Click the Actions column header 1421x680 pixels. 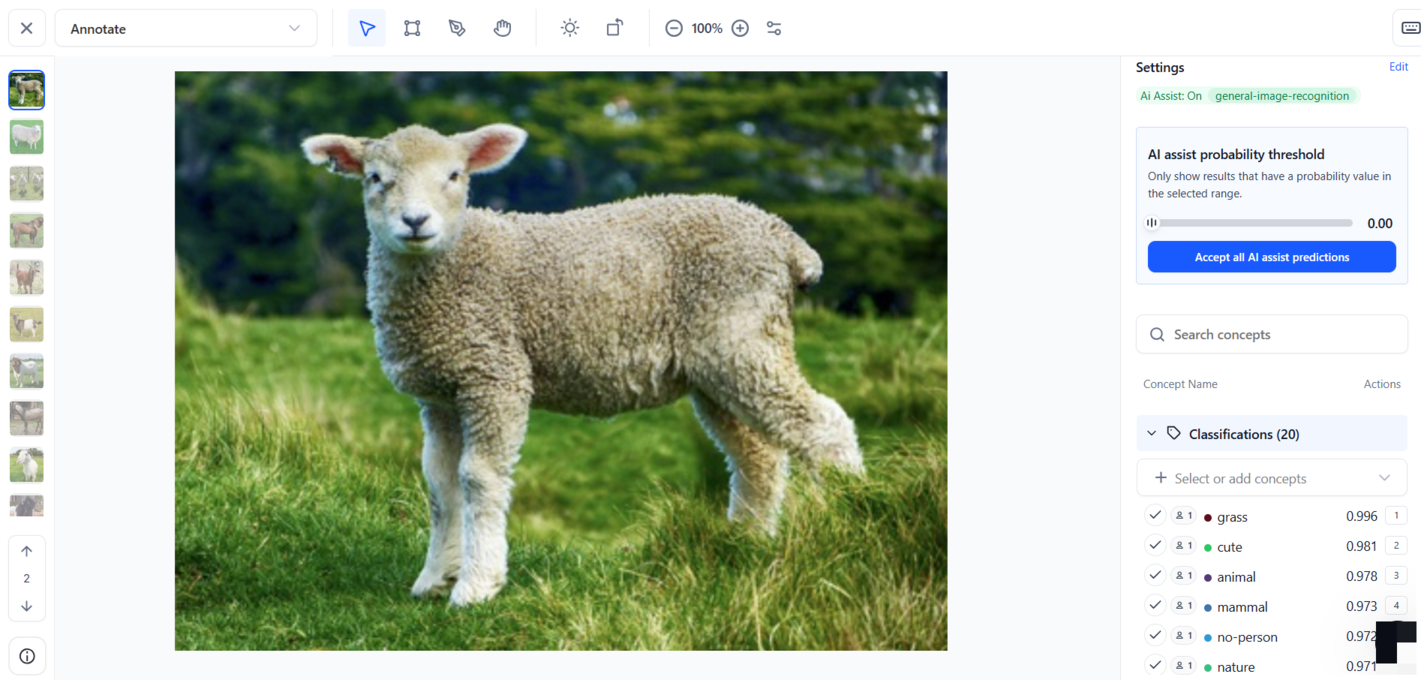click(x=1382, y=384)
